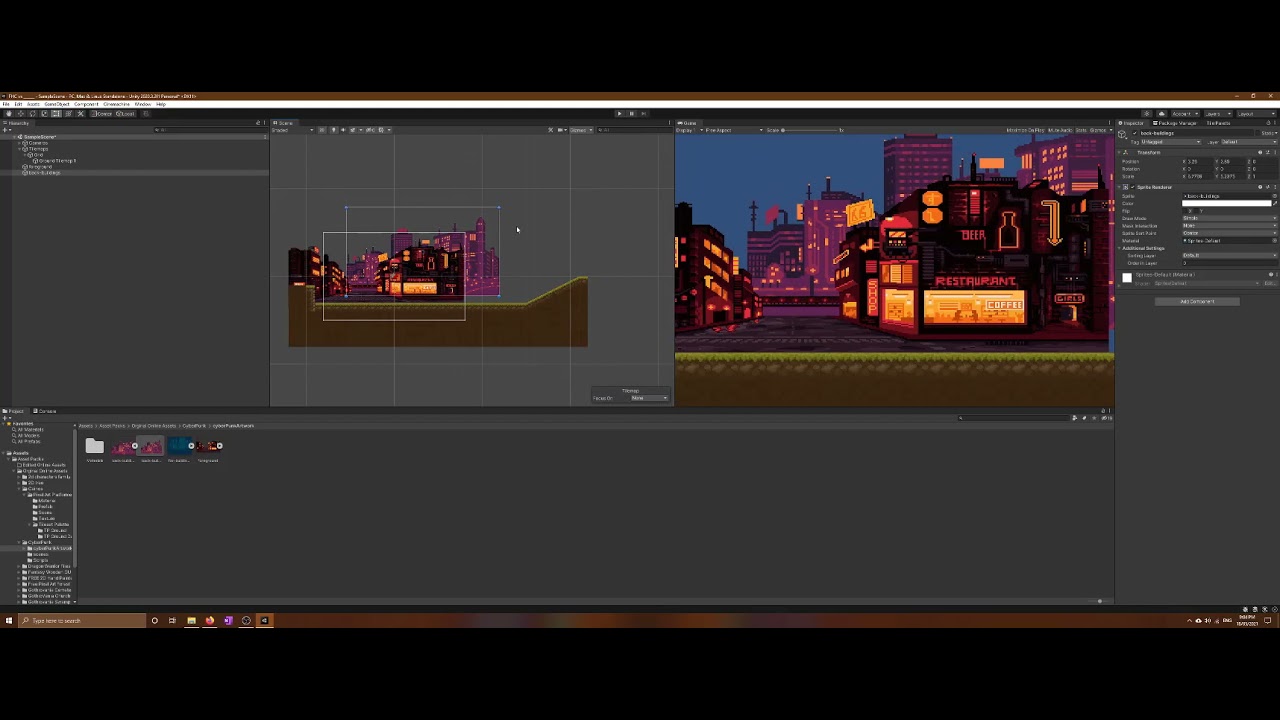Select the Rect transform tool
This screenshot has height=720, width=1280.
(x=57, y=113)
